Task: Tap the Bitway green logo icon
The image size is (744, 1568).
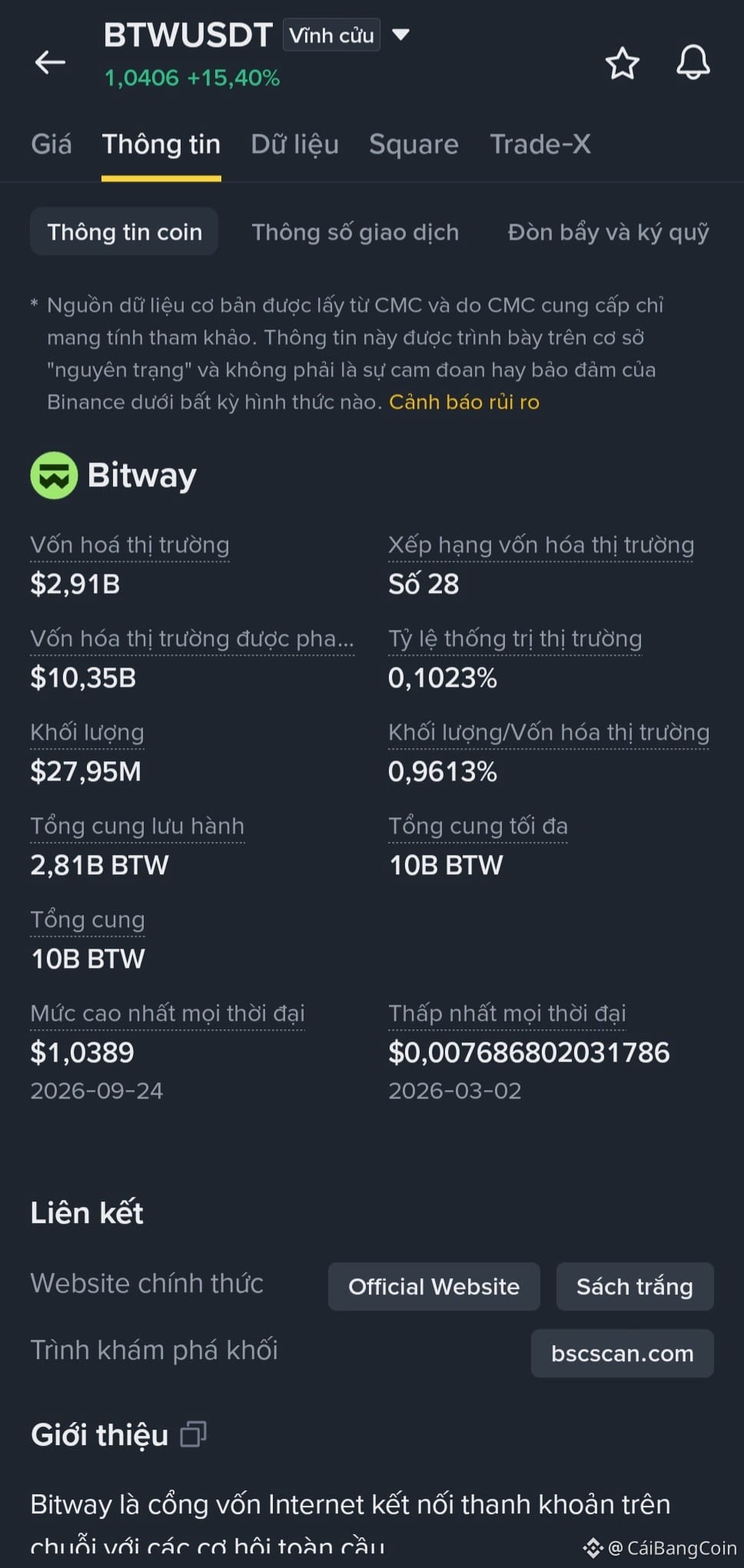Action: coord(54,476)
